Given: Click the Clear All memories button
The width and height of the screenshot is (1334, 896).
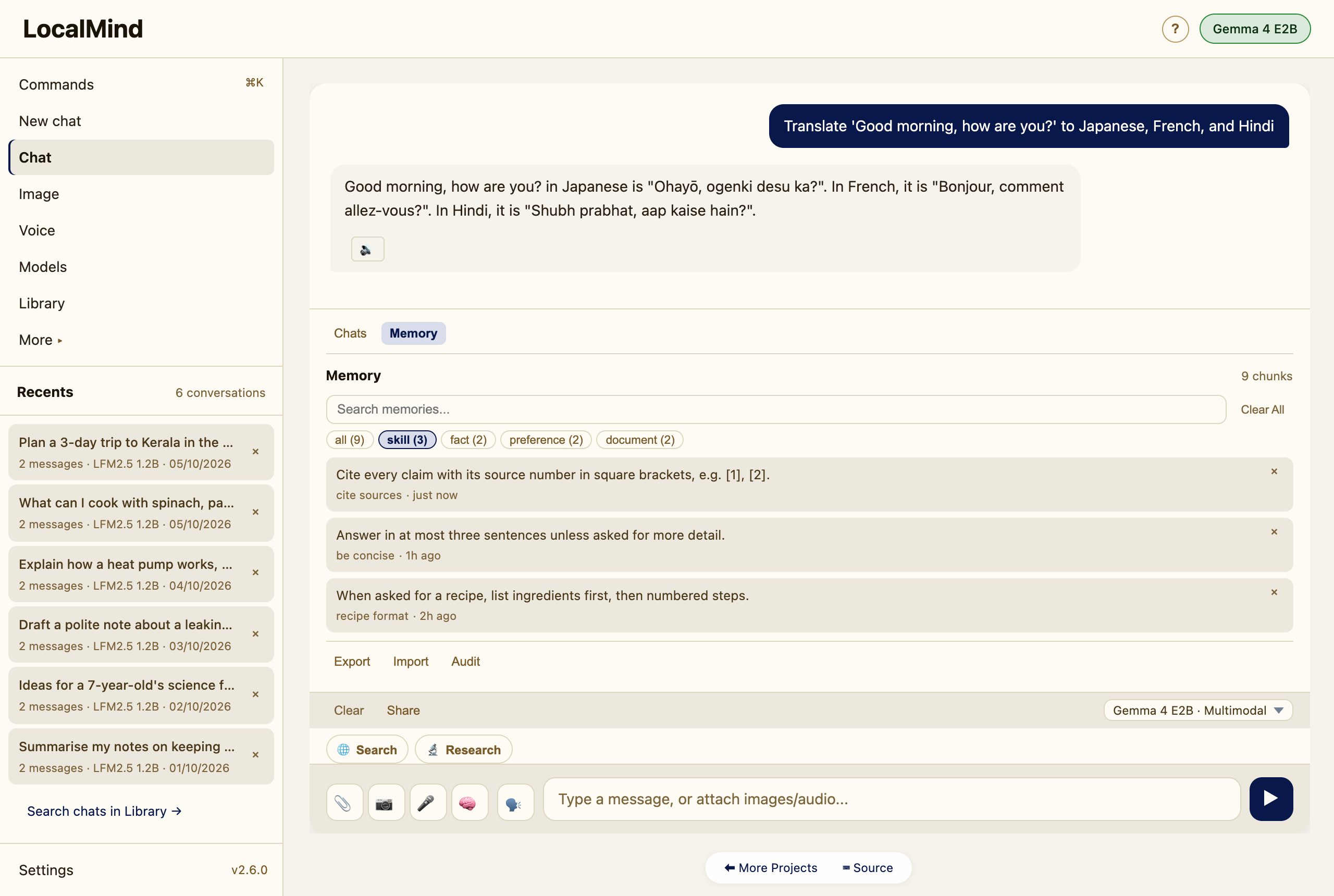Looking at the screenshot, I should pos(1262,409).
